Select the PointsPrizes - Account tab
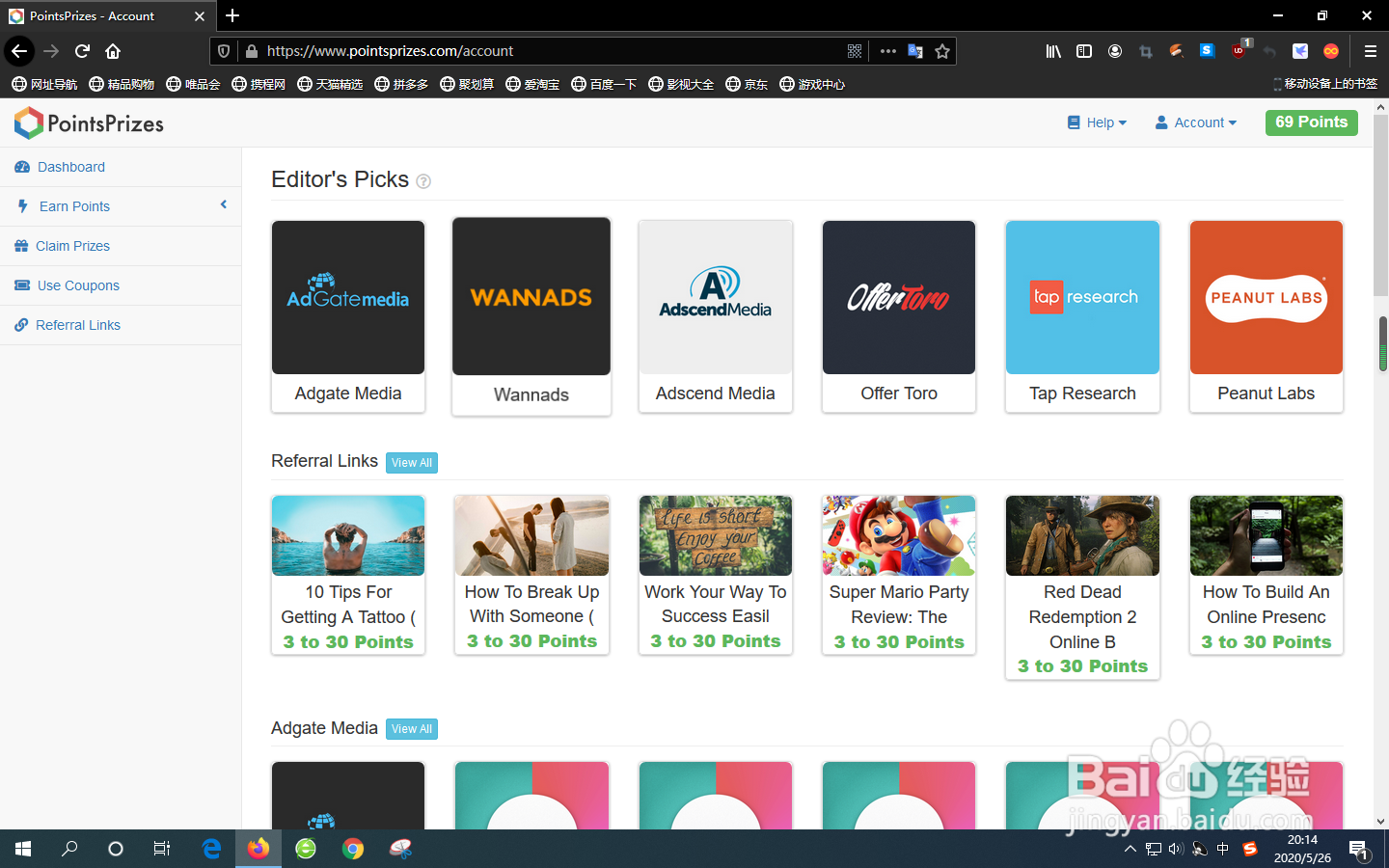Image resolution: width=1389 pixels, height=868 pixels. tap(108, 15)
